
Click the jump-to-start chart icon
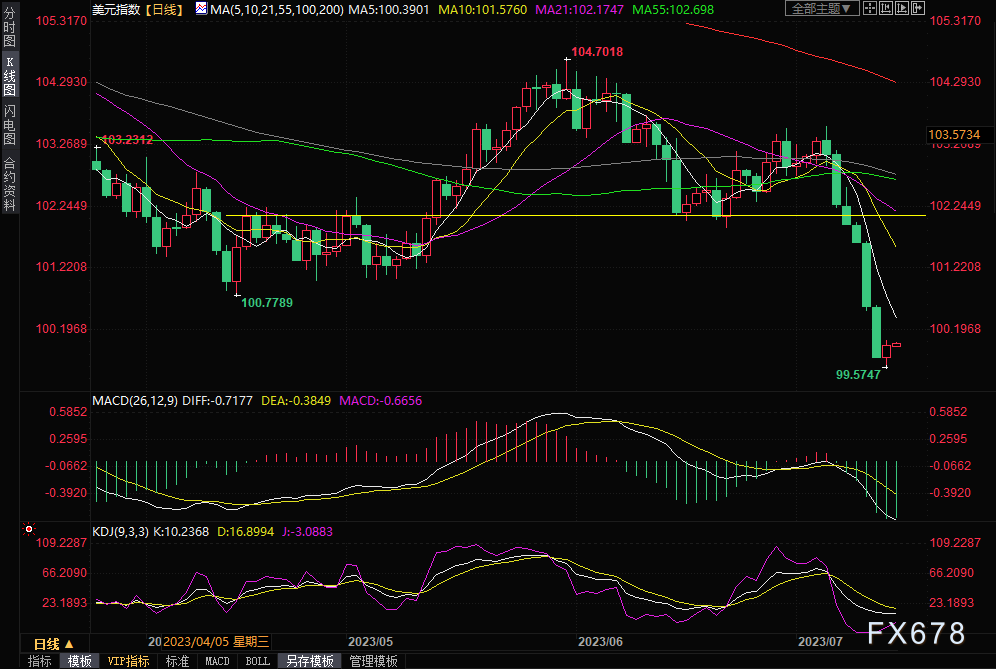point(885,8)
